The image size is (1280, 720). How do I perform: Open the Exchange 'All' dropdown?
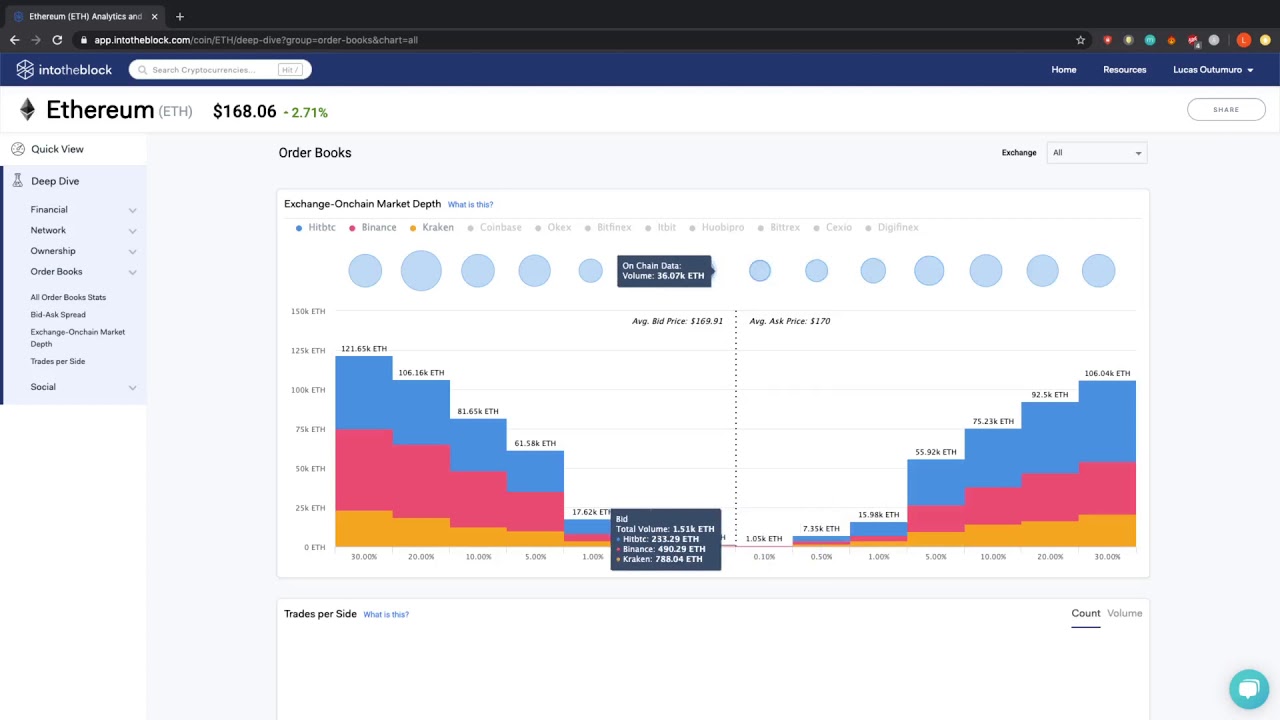[1096, 153]
